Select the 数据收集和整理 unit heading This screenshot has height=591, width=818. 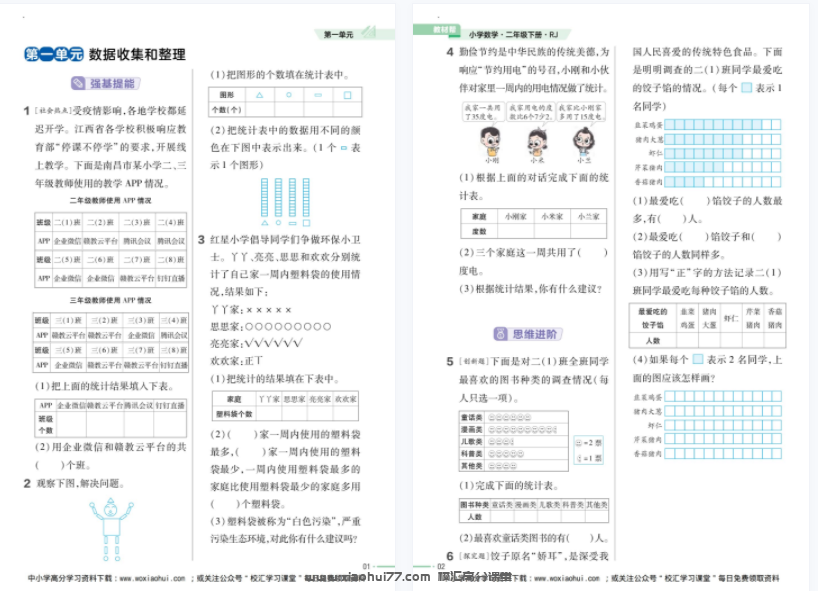point(137,54)
